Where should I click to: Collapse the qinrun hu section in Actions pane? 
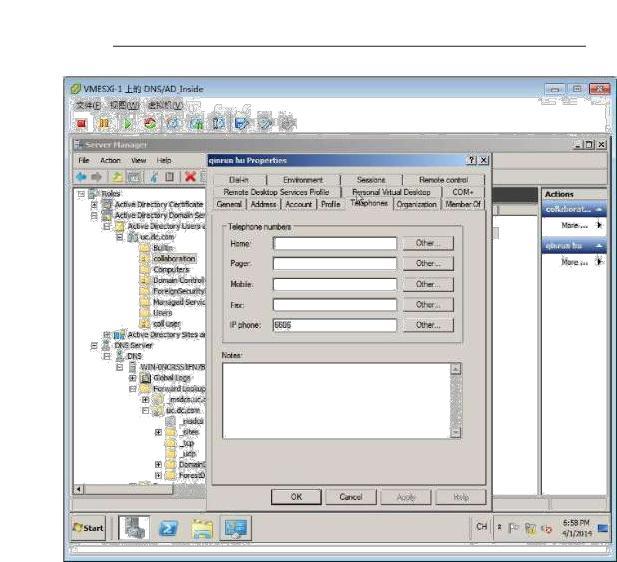tap(599, 246)
